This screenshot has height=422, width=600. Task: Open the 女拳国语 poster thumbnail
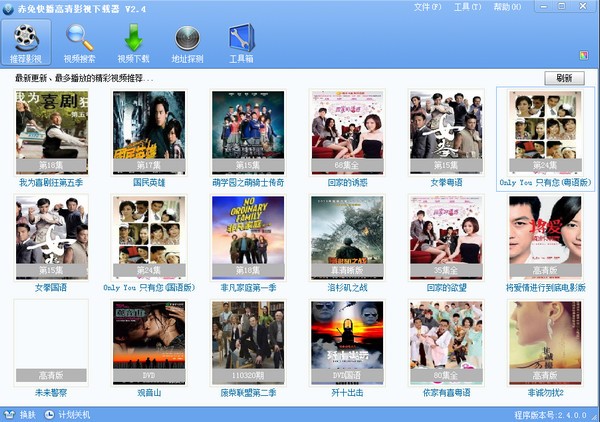point(52,238)
